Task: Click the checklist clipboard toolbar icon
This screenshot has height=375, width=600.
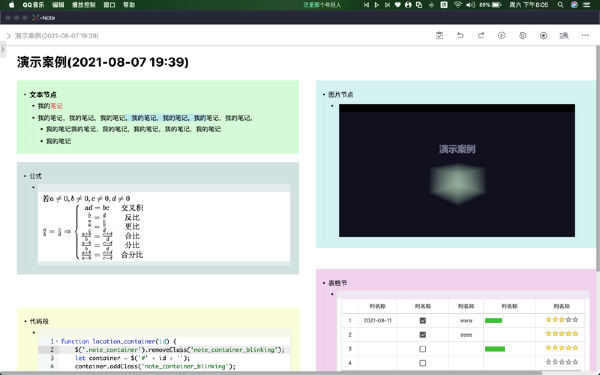Action: click(x=439, y=36)
